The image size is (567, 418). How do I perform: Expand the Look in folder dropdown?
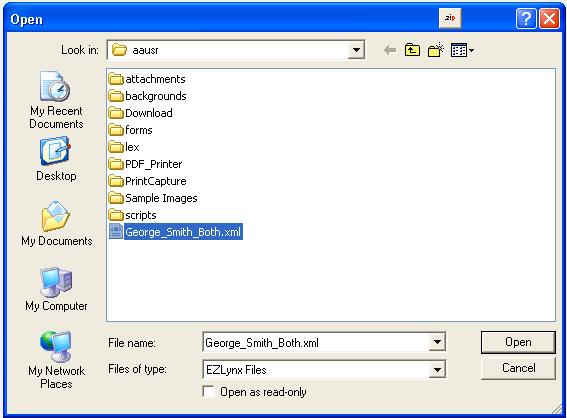[356, 50]
